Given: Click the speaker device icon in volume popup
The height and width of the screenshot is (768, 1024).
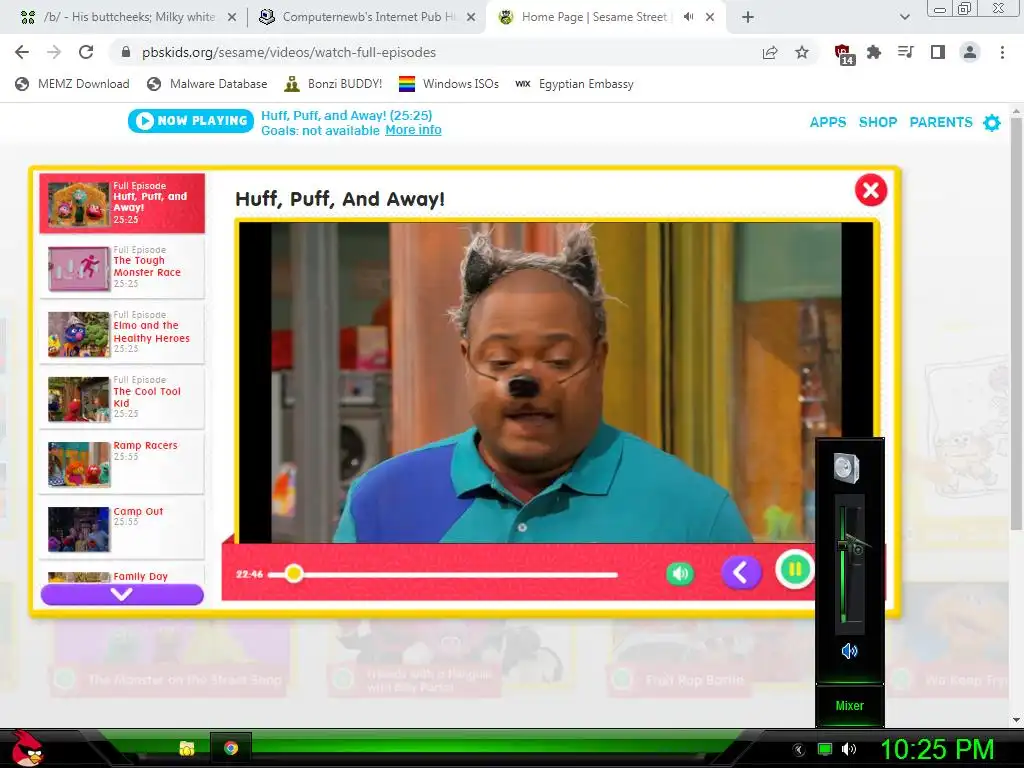Looking at the screenshot, I should (847, 468).
